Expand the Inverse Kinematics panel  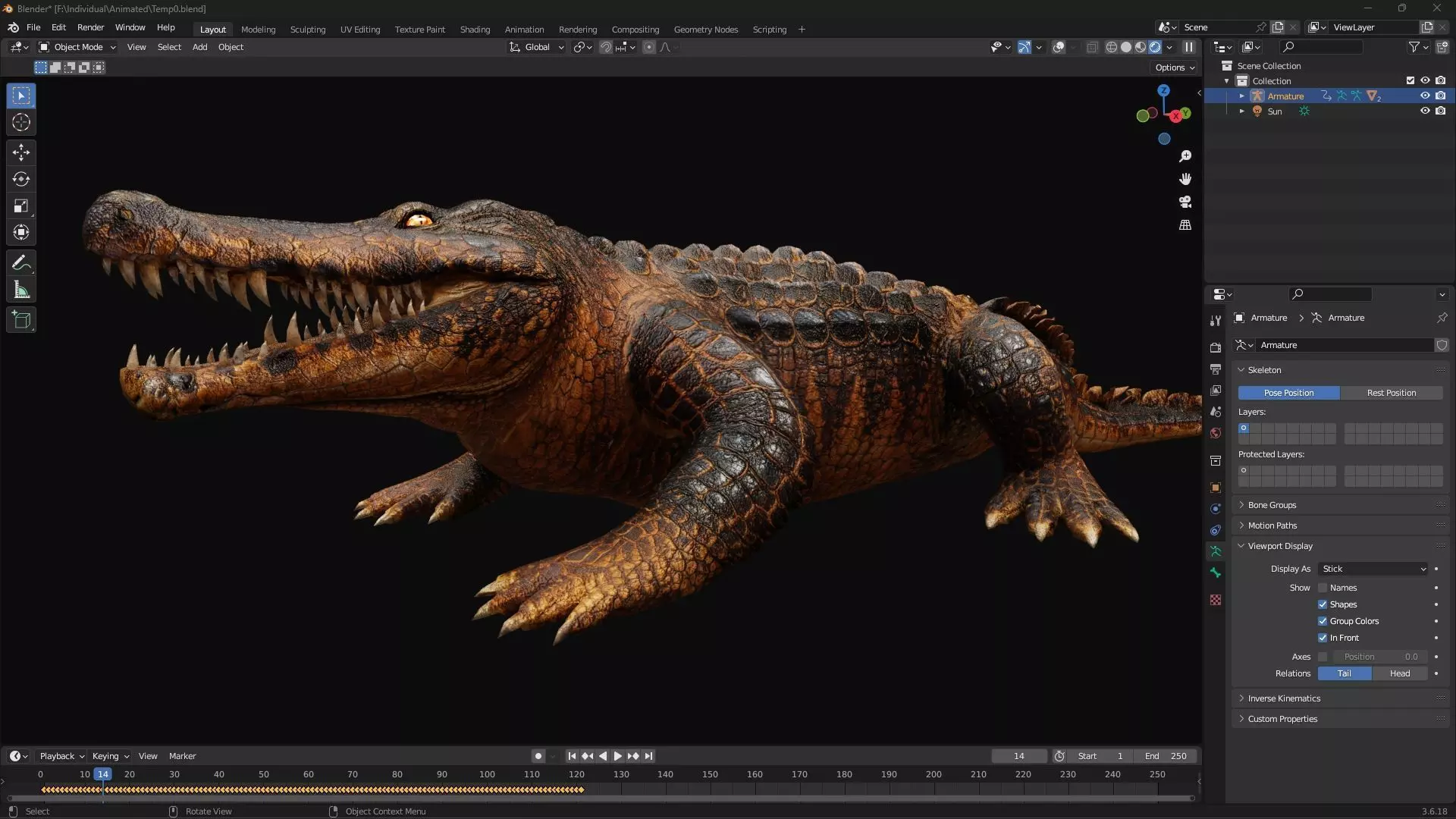click(x=1284, y=698)
